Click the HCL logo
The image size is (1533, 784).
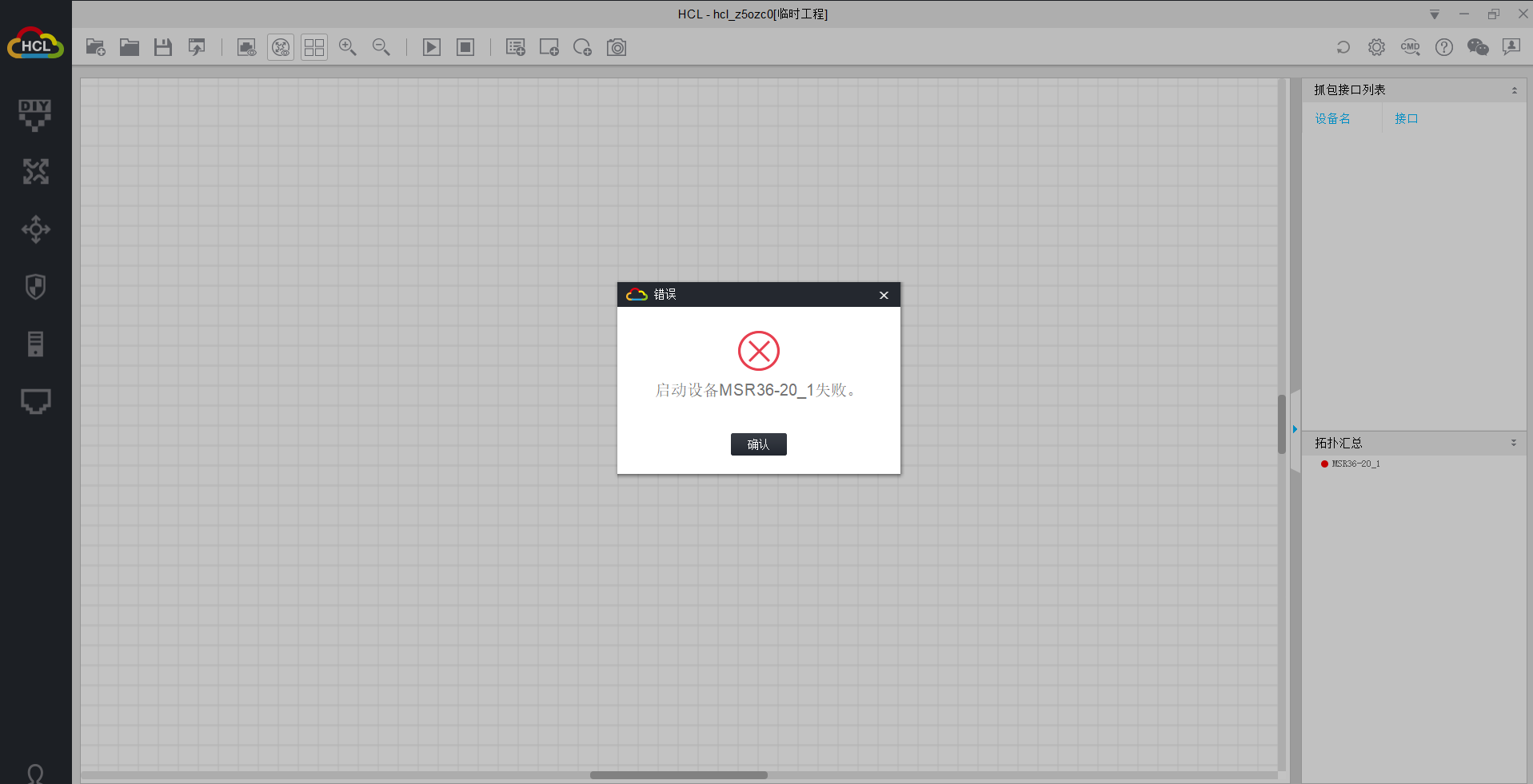tap(35, 45)
